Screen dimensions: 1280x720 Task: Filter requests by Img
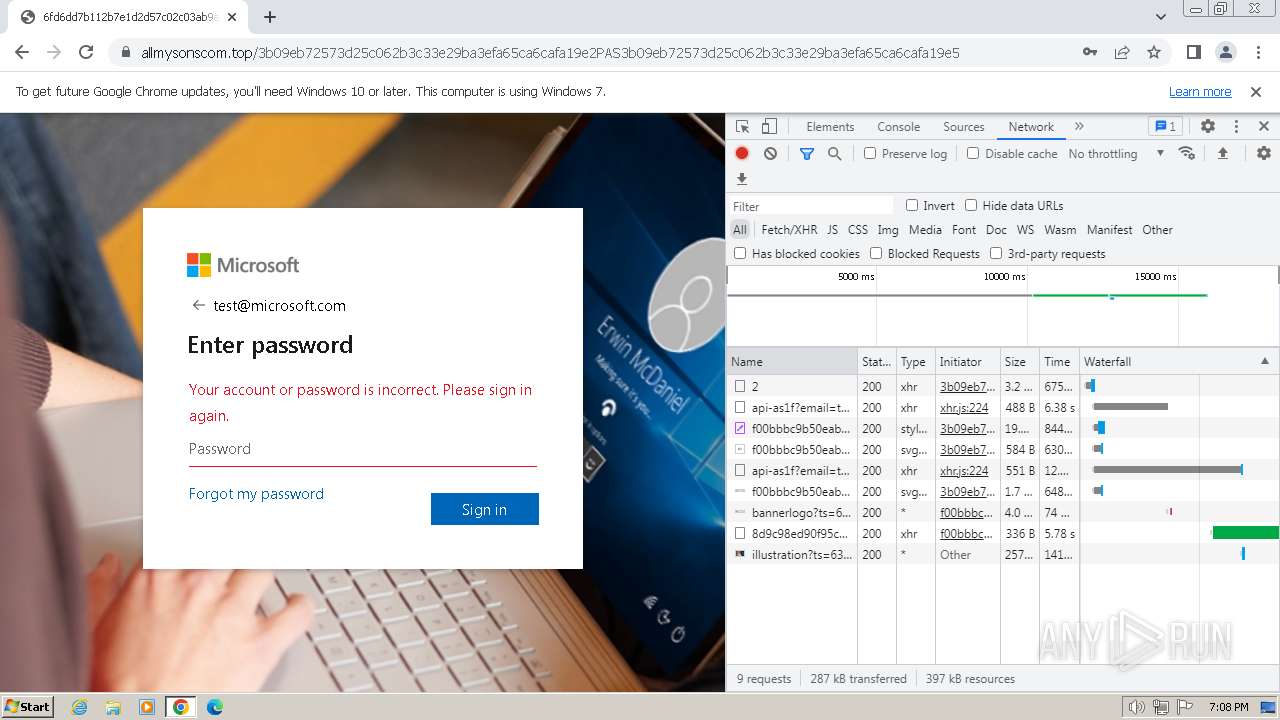point(888,229)
